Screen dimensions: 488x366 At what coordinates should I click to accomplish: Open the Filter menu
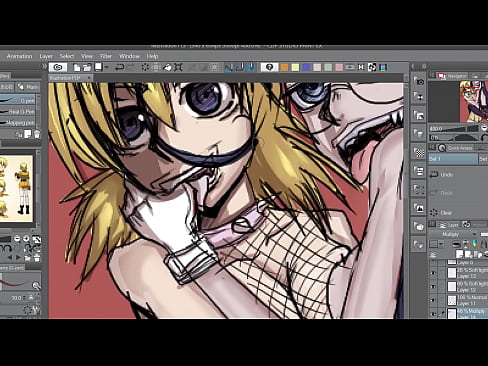coord(106,56)
